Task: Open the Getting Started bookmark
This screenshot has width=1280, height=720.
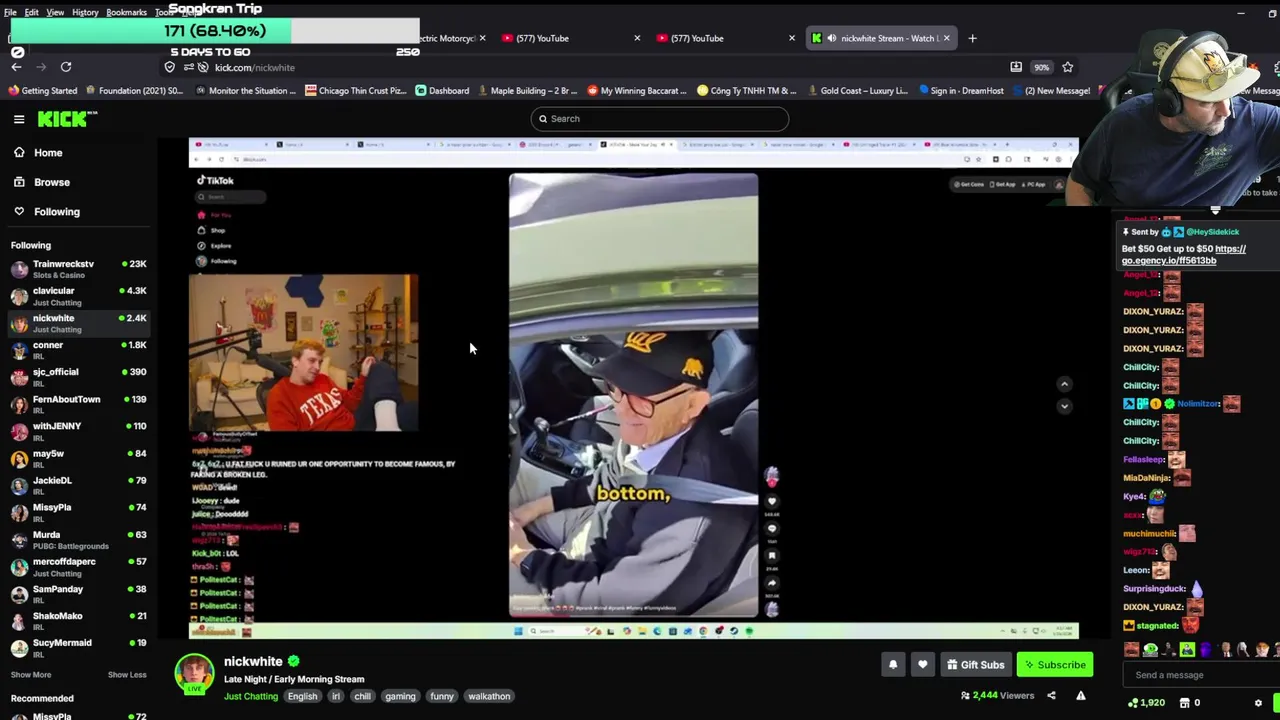Action: 42,91
